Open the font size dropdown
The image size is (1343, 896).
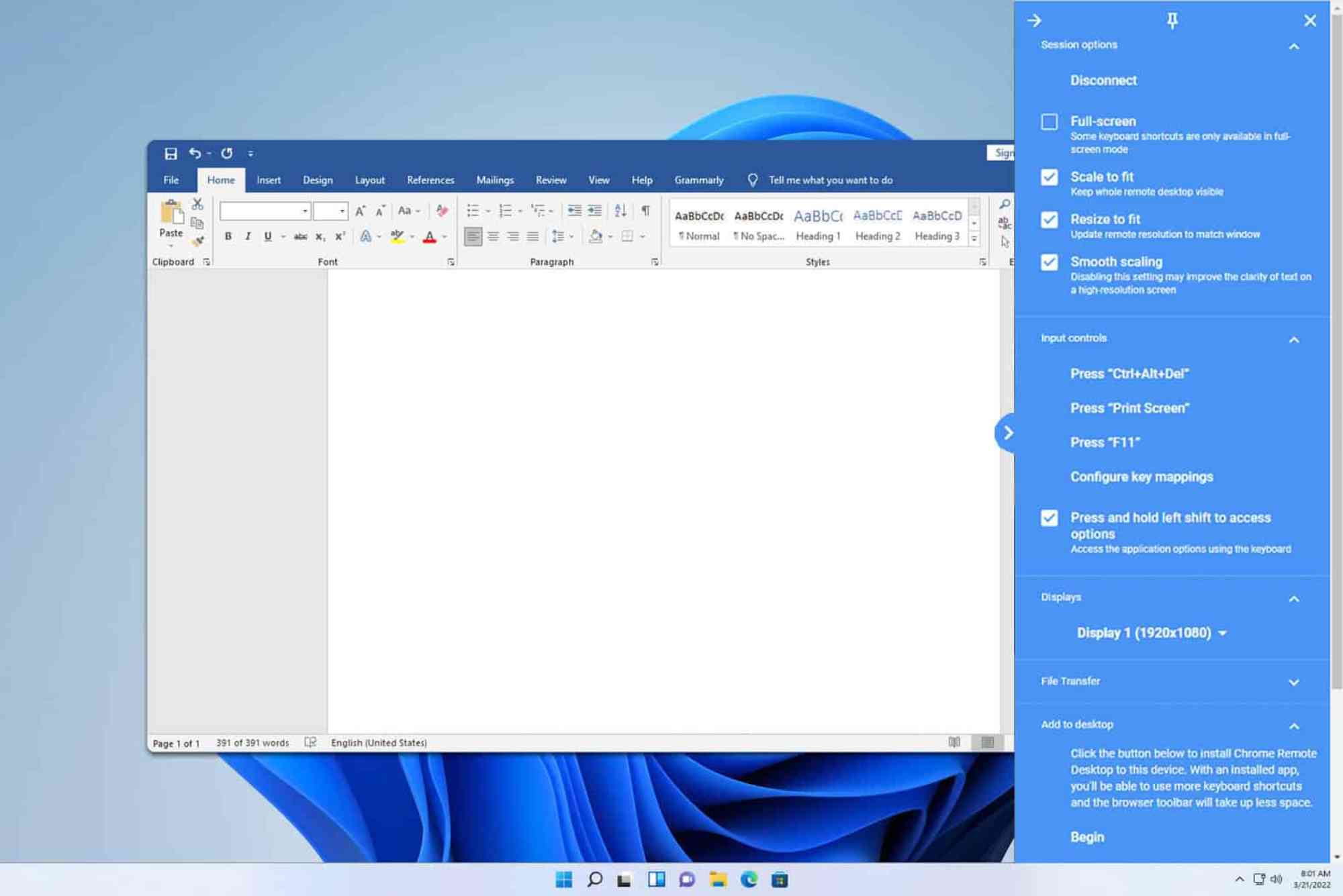point(342,211)
